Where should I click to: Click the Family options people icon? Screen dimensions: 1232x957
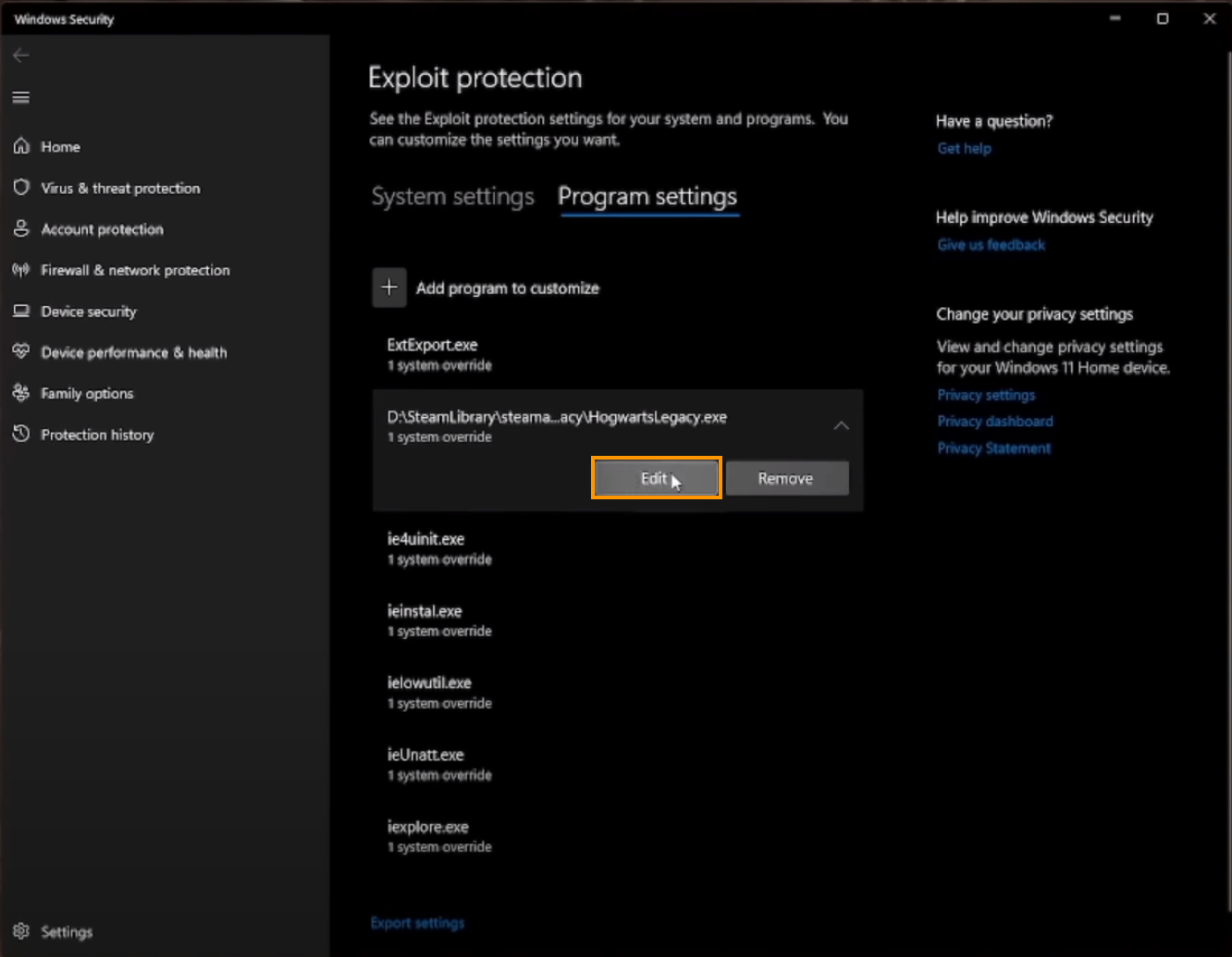tap(21, 393)
